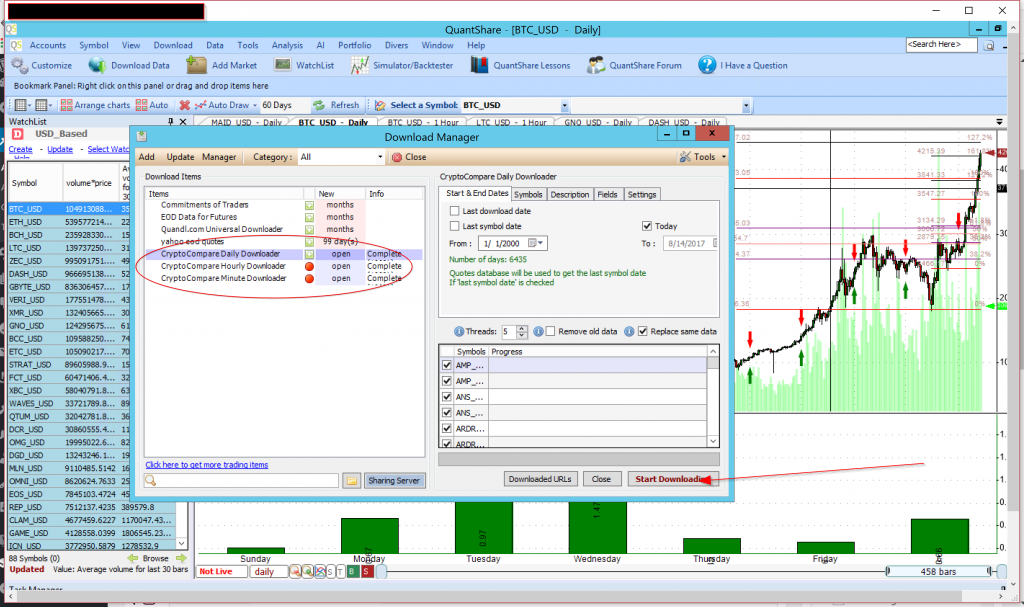Click the Threads info icon
This screenshot has width=1024, height=607.
[459, 332]
